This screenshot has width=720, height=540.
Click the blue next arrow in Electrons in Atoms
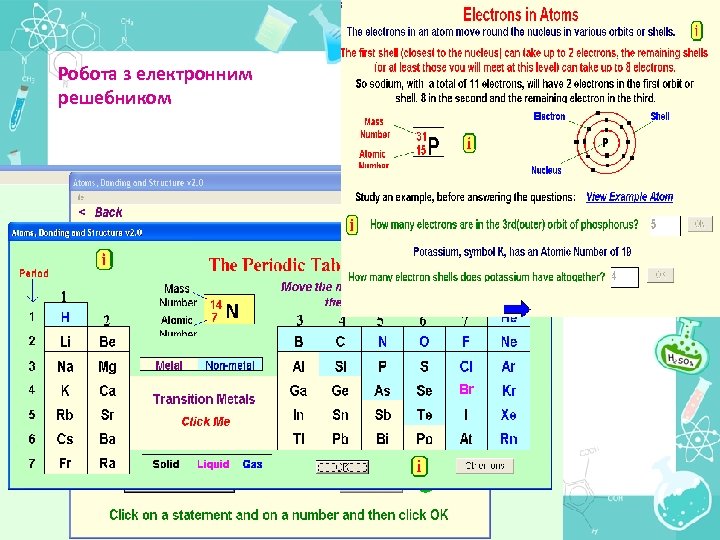point(517,309)
